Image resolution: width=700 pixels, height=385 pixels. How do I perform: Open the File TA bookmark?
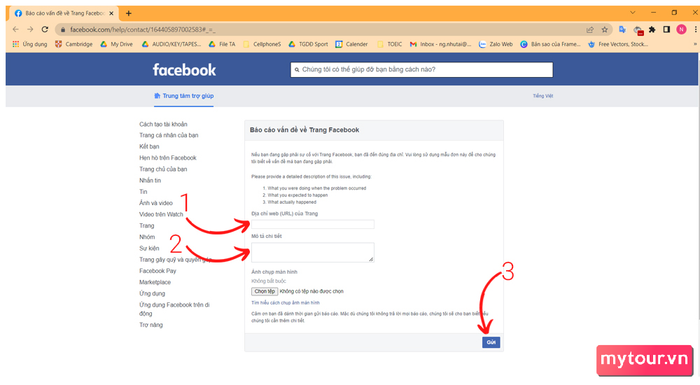222,44
